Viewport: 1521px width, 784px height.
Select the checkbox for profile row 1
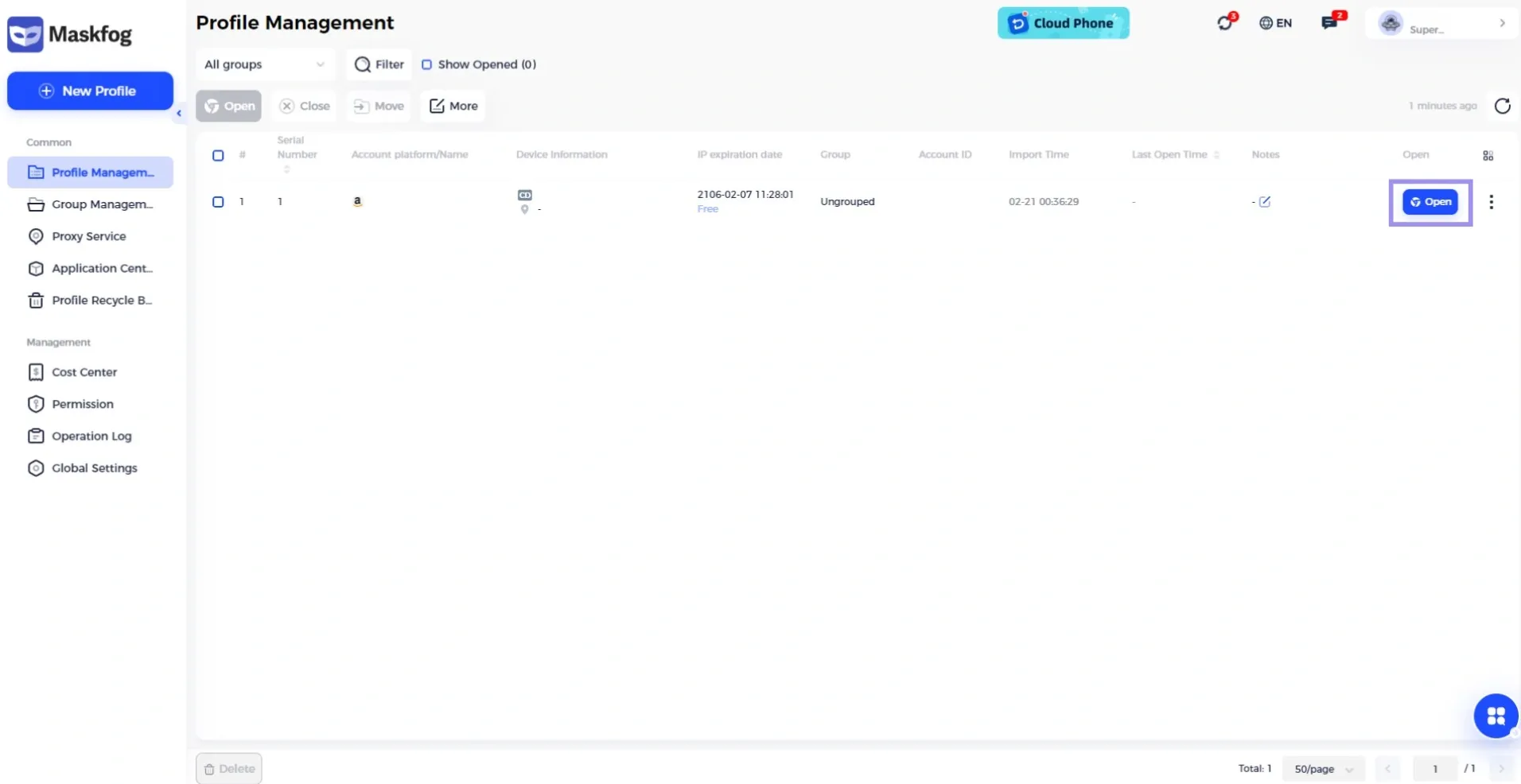click(x=217, y=202)
